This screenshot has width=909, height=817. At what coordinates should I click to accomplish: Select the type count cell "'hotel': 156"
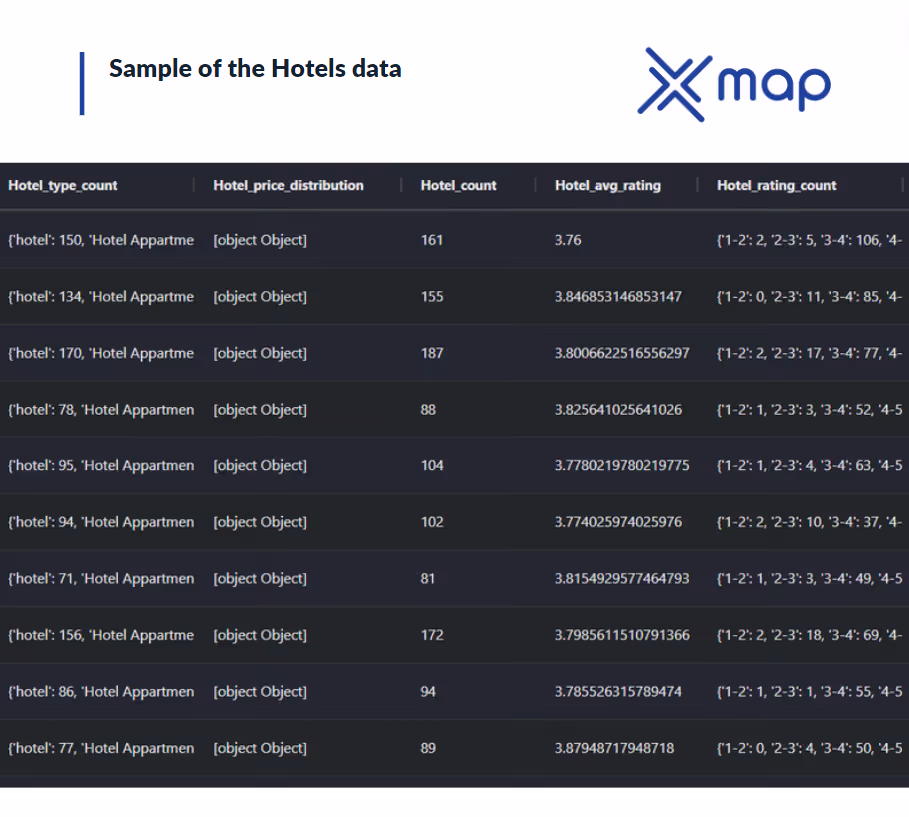click(101, 635)
